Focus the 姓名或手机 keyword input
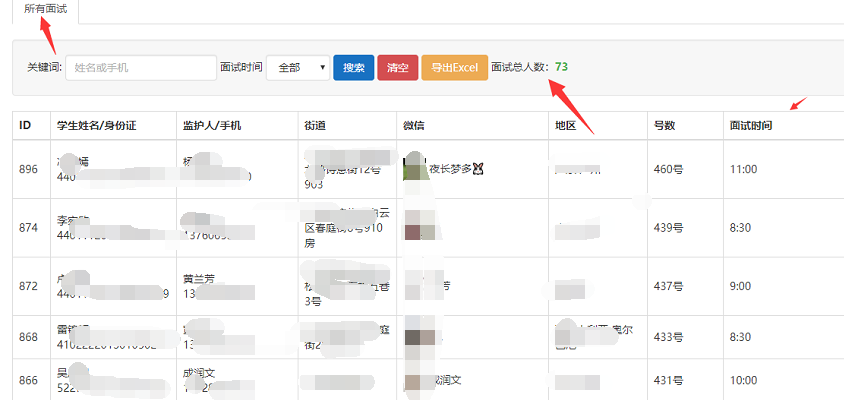844x400 pixels. pyautogui.click(x=141, y=68)
